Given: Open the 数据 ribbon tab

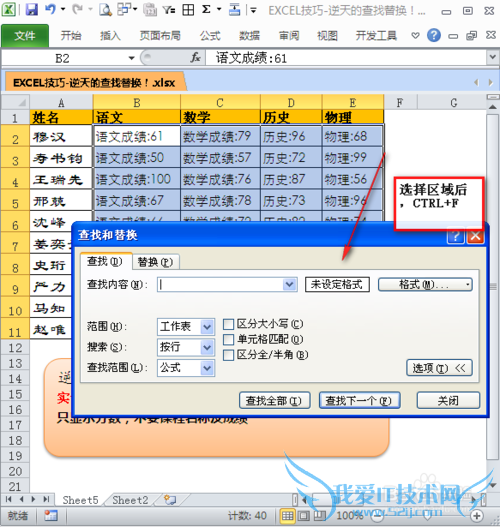Looking at the screenshot, I should pos(249,35).
